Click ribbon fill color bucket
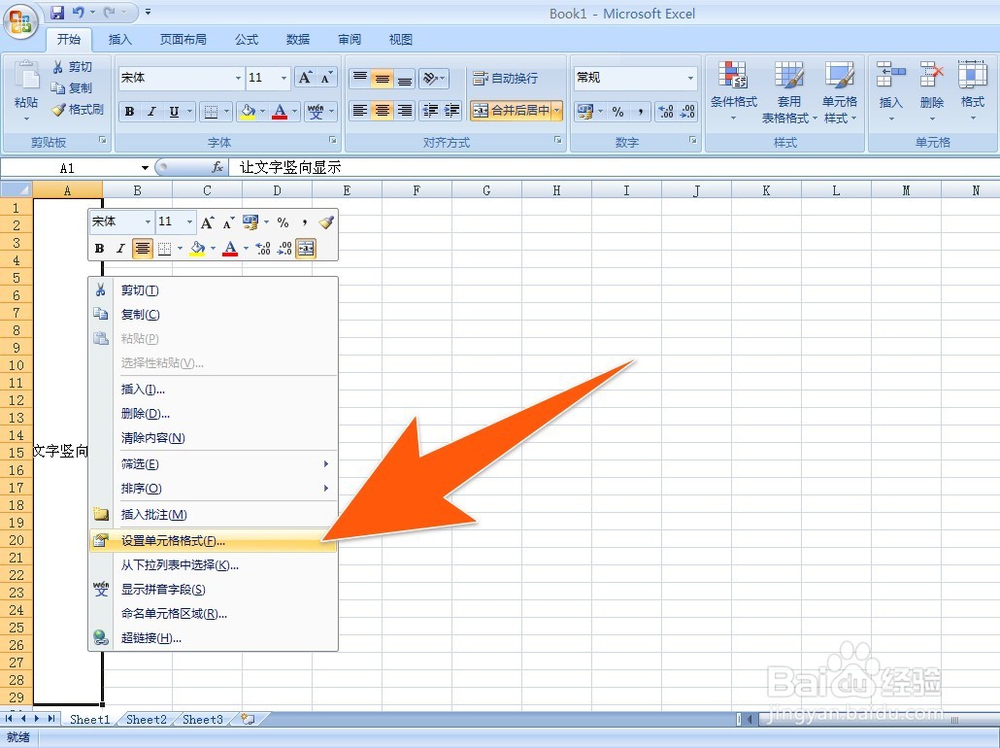 point(247,112)
